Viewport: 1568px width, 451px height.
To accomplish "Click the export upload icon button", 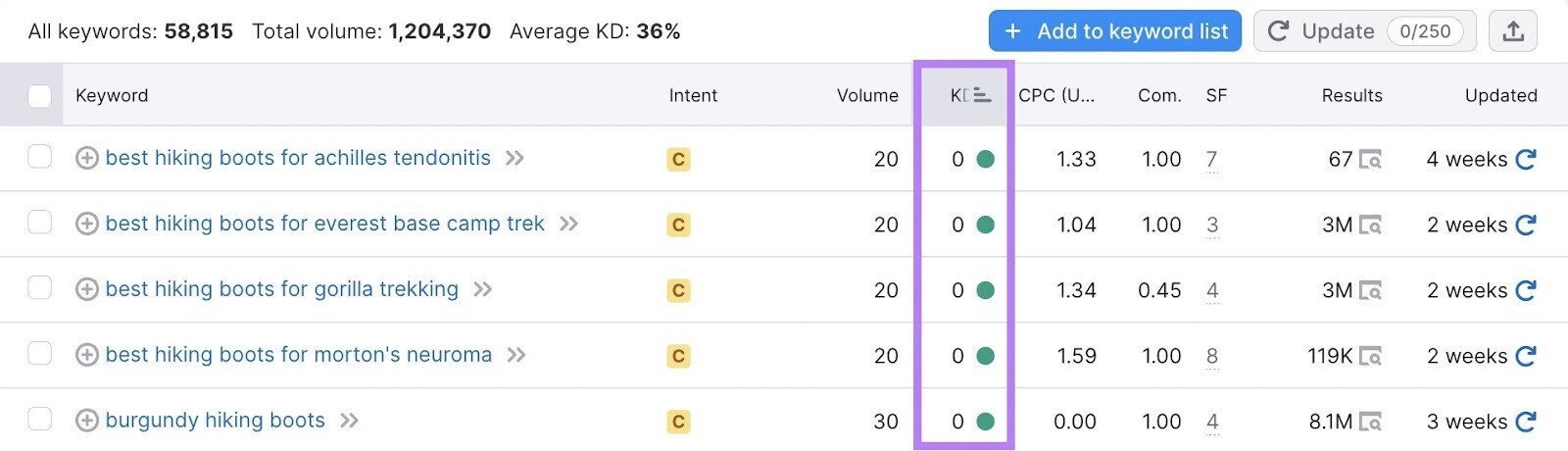I will pyautogui.click(x=1513, y=31).
